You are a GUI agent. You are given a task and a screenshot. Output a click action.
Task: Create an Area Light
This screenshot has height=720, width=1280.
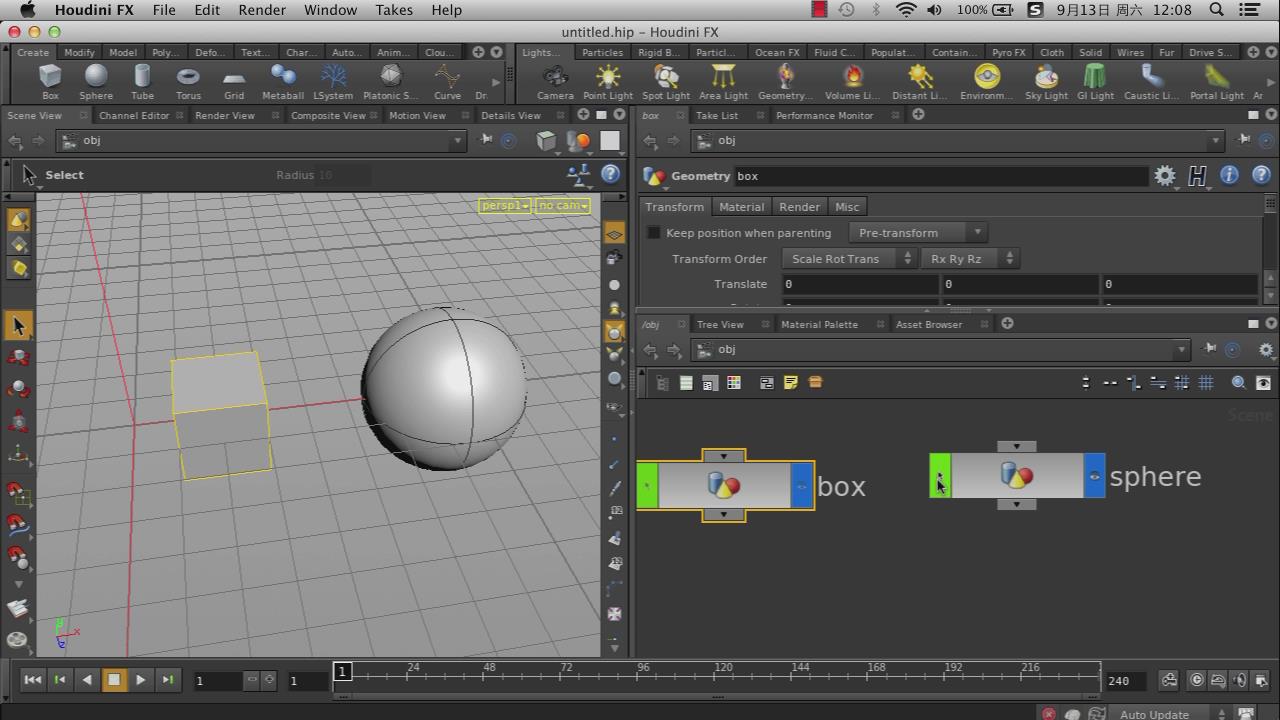(723, 81)
